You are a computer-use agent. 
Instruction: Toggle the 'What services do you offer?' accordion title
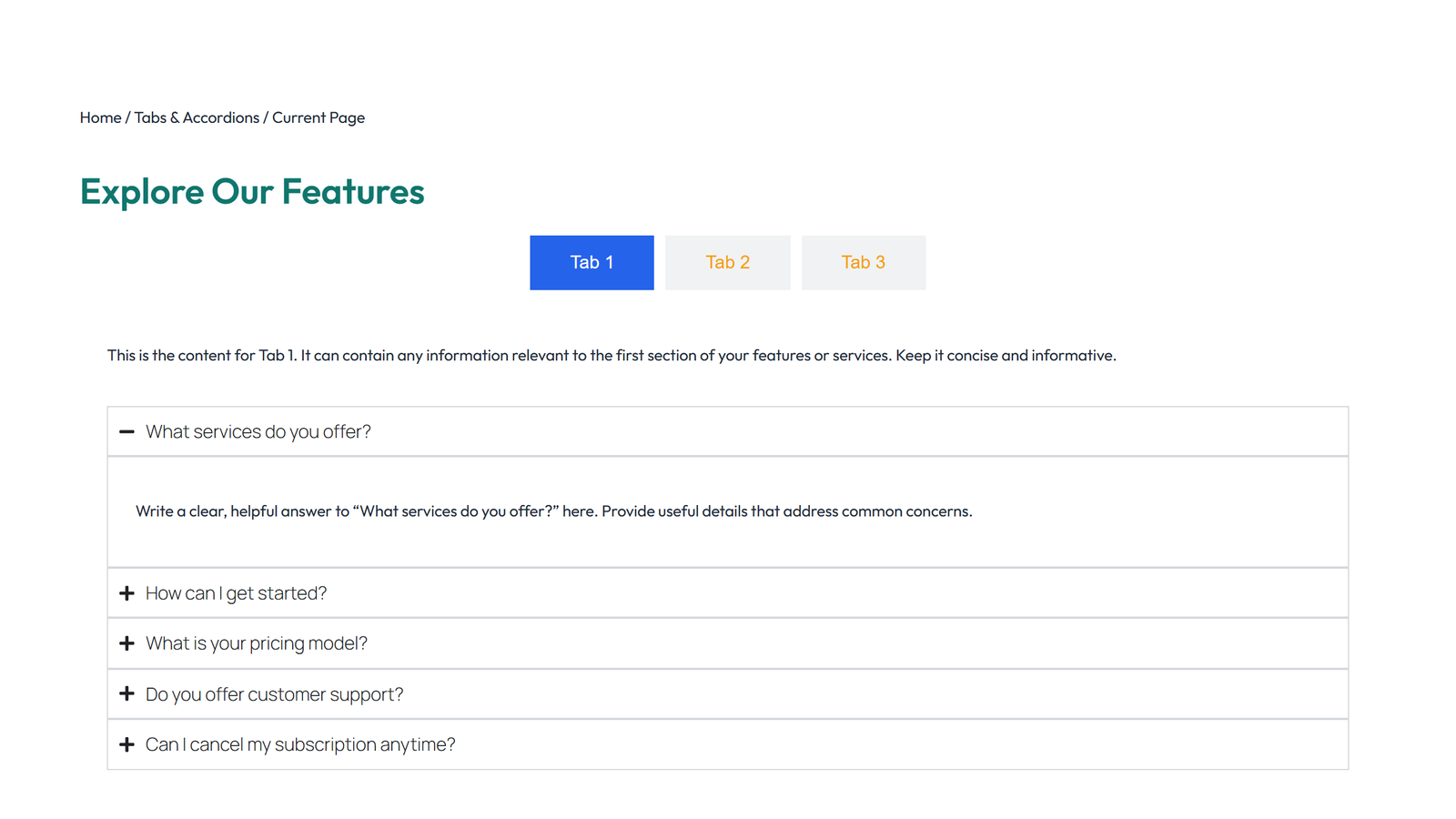click(x=258, y=432)
